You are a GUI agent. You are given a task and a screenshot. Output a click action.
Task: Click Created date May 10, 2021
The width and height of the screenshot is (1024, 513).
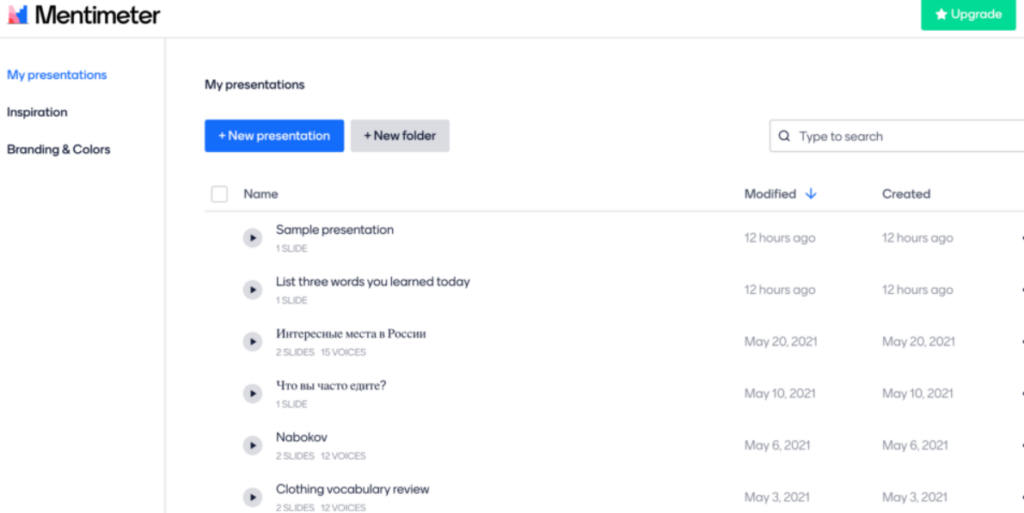(x=918, y=394)
